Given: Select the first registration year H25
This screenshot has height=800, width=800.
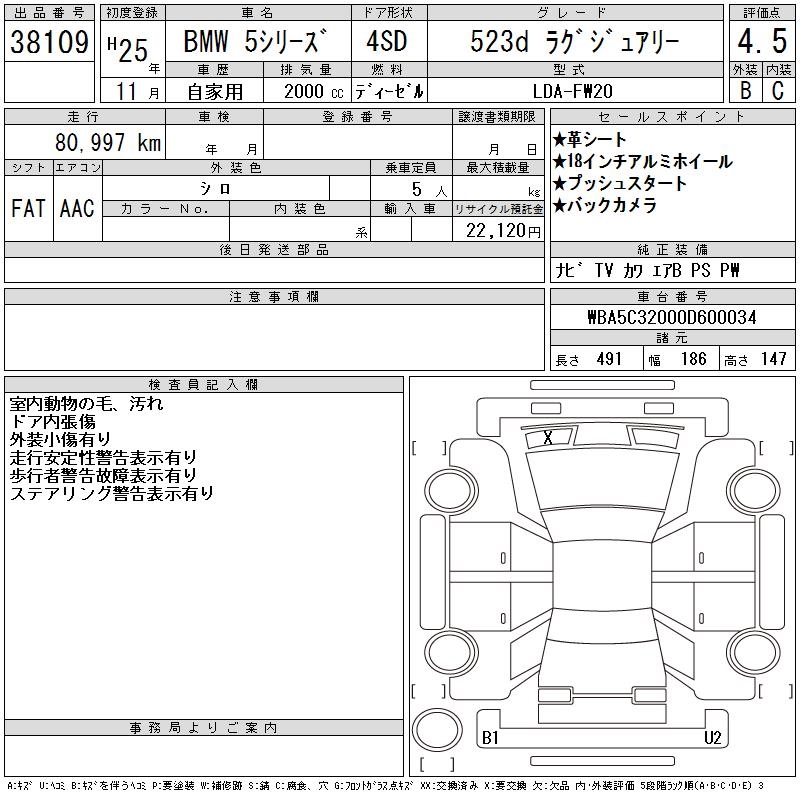Looking at the screenshot, I should point(128,49).
